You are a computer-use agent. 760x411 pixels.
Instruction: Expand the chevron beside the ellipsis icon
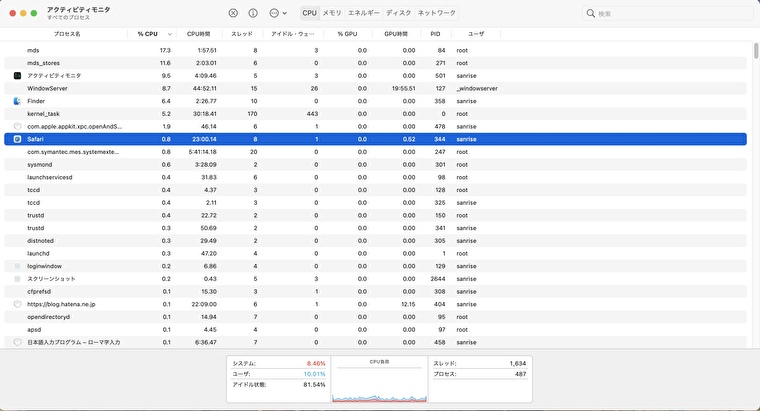point(285,14)
